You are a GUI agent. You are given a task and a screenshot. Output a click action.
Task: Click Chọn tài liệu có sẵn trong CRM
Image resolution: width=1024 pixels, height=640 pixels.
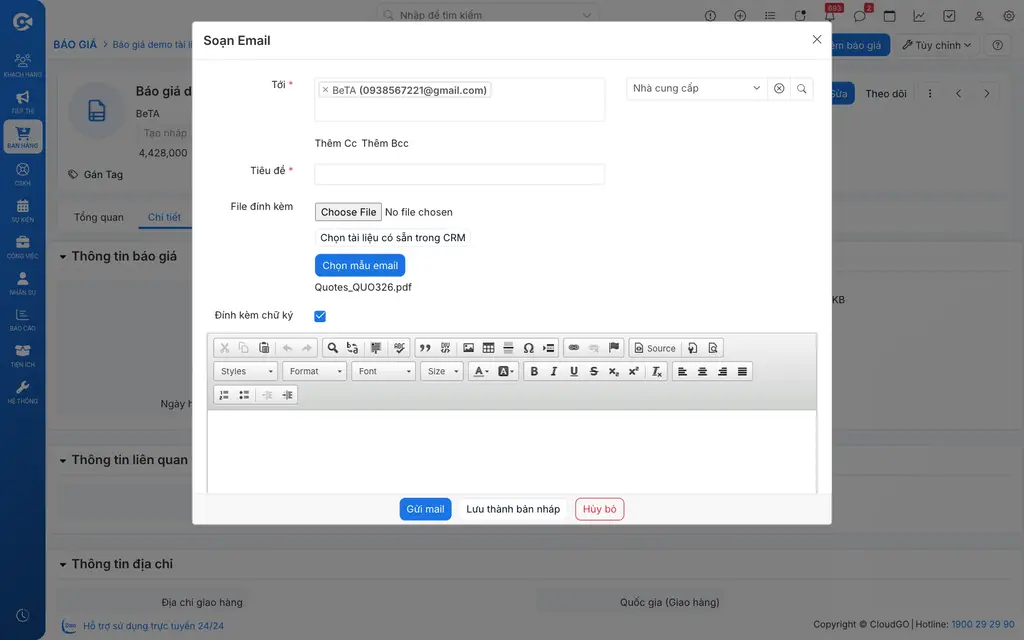392,238
